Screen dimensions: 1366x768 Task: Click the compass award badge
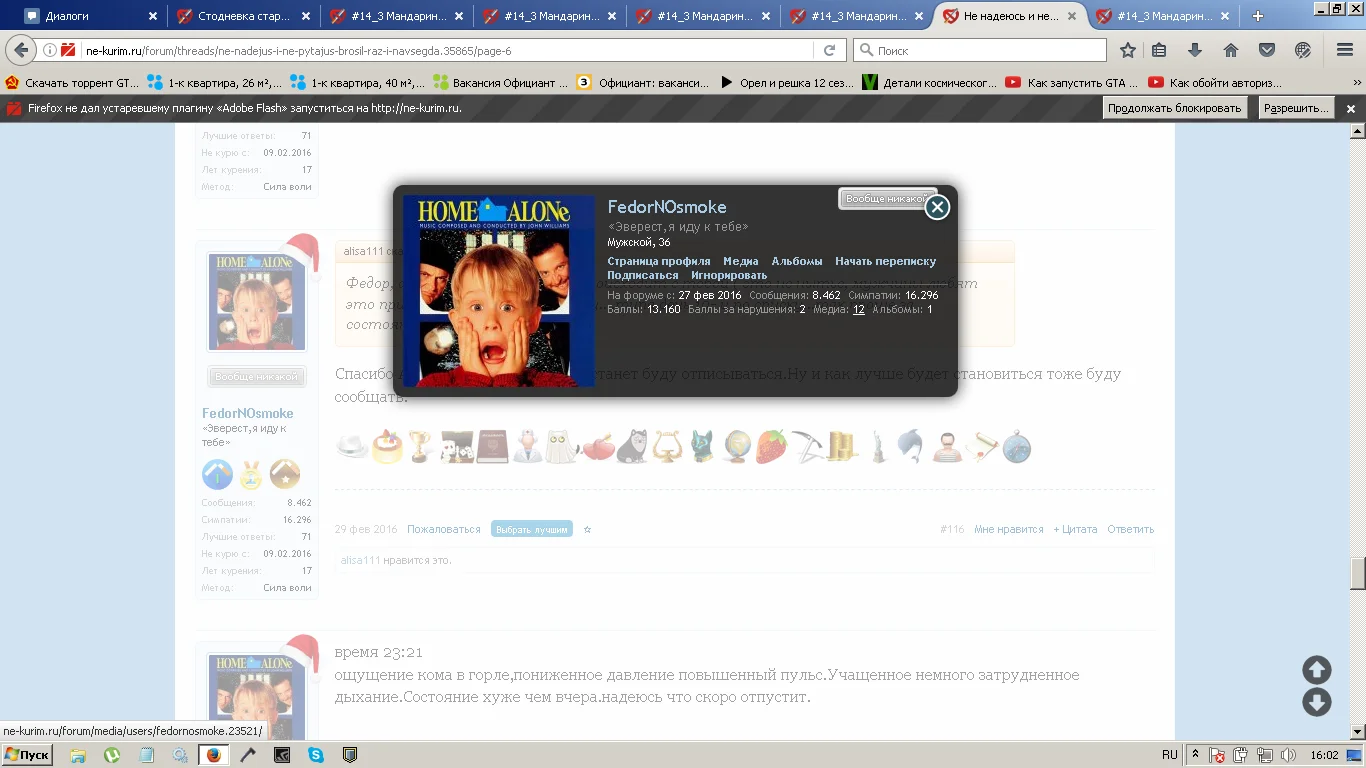[1016, 446]
